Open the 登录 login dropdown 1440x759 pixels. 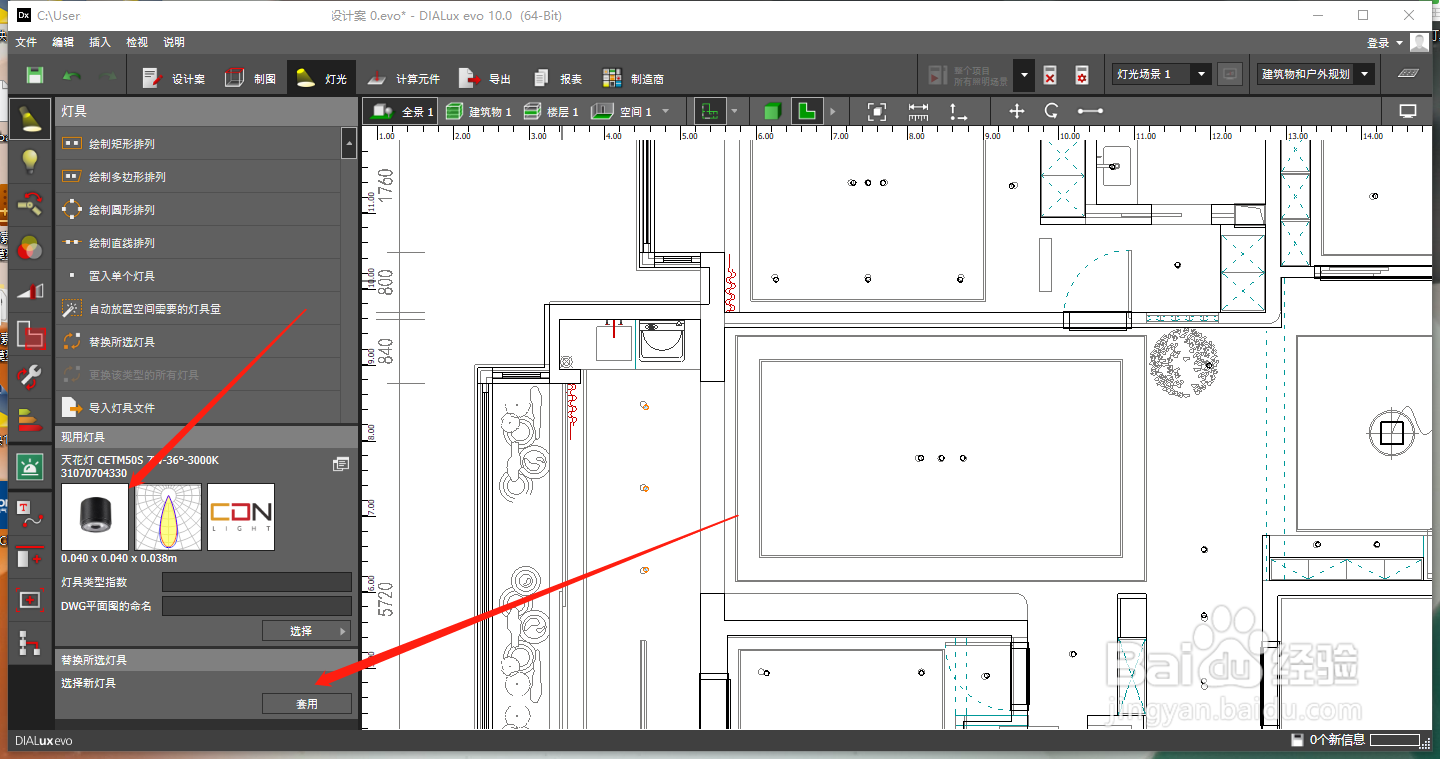click(1384, 43)
